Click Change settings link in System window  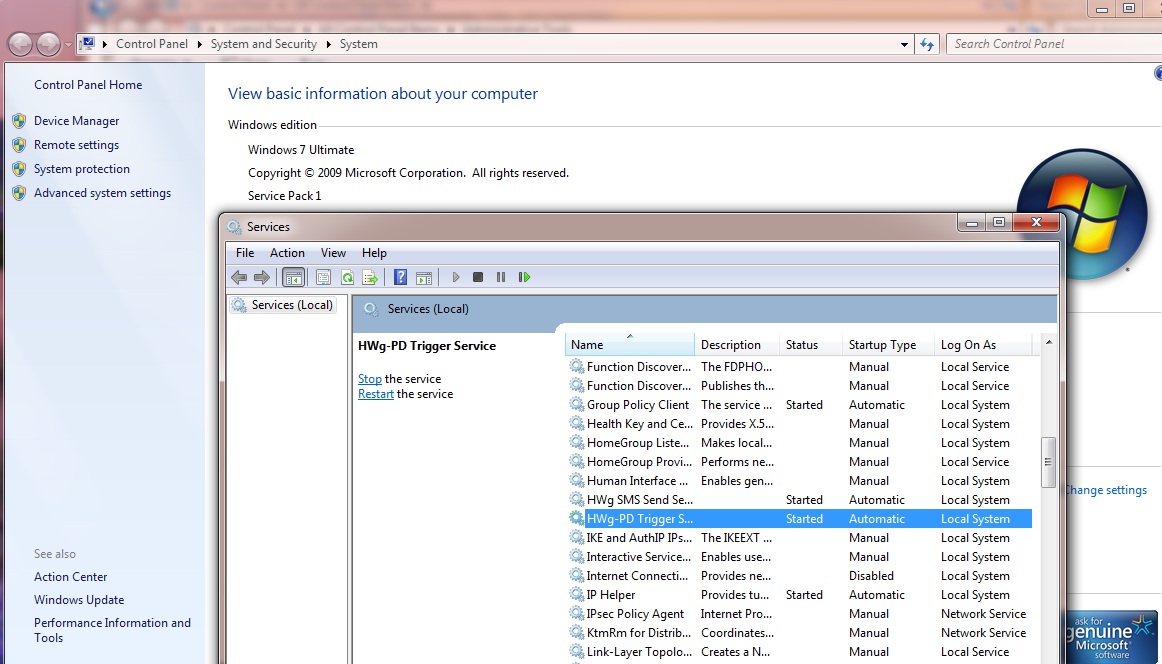(x=1106, y=490)
